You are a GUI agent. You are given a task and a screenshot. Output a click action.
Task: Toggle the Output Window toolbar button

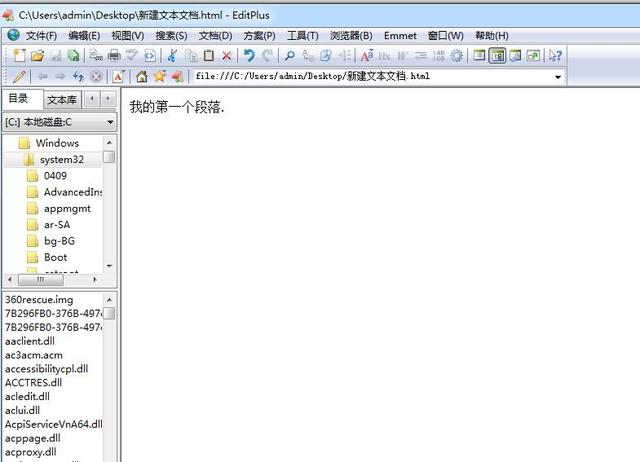point(515,55)
